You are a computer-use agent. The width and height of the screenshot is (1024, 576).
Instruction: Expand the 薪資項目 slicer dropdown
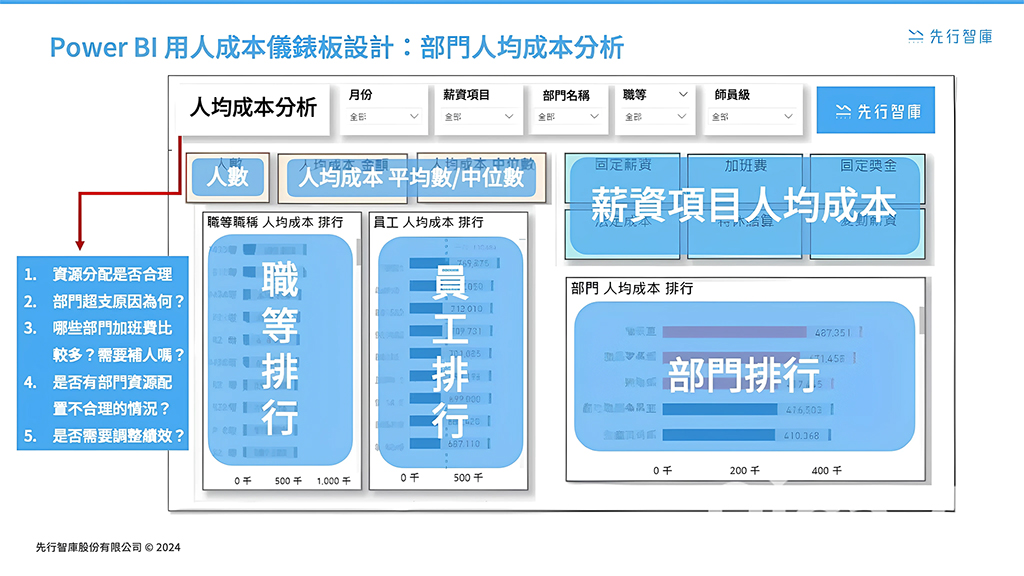(479, 116)
